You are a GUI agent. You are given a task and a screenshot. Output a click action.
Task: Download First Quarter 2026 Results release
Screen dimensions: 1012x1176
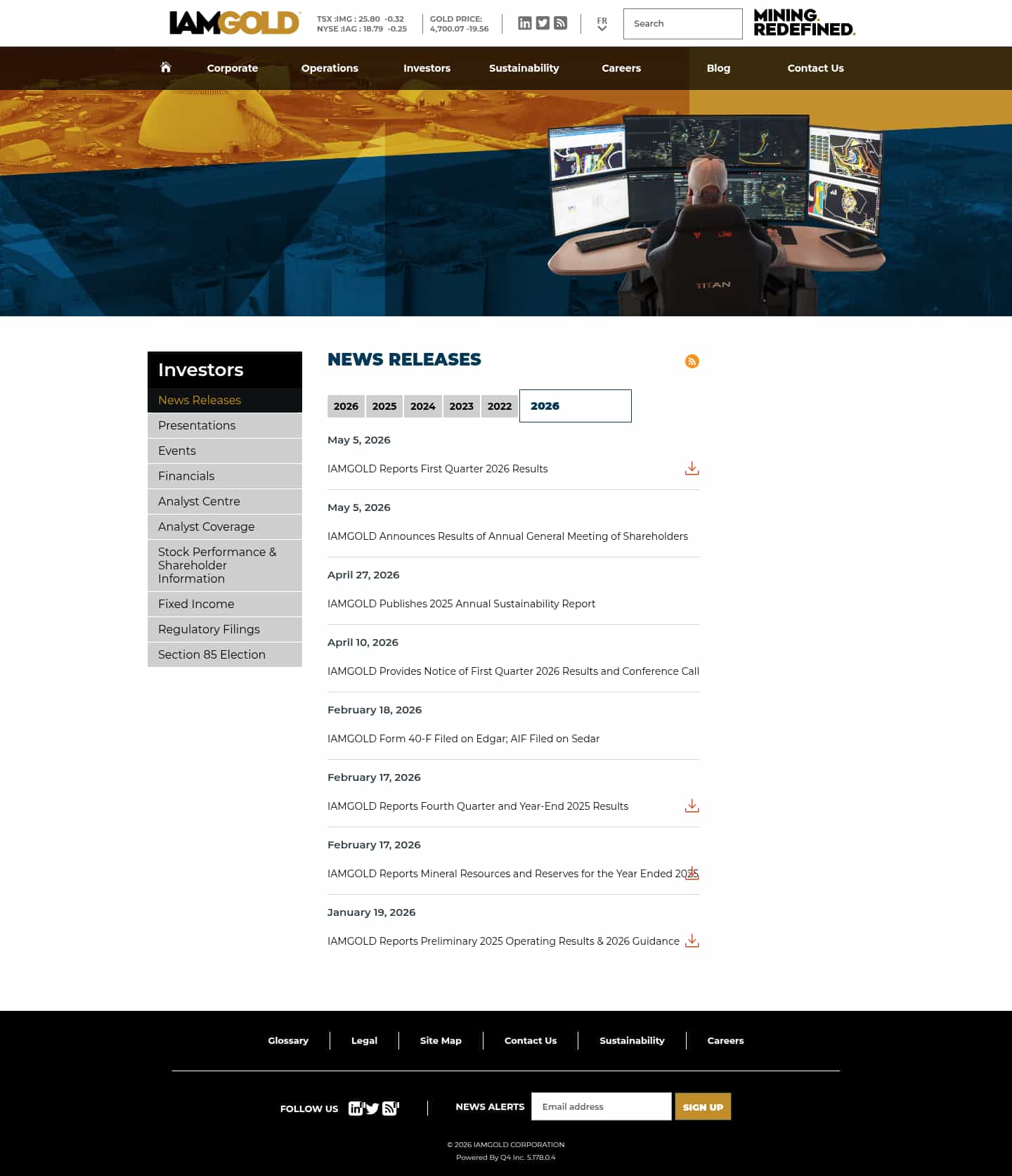(692, 468)
